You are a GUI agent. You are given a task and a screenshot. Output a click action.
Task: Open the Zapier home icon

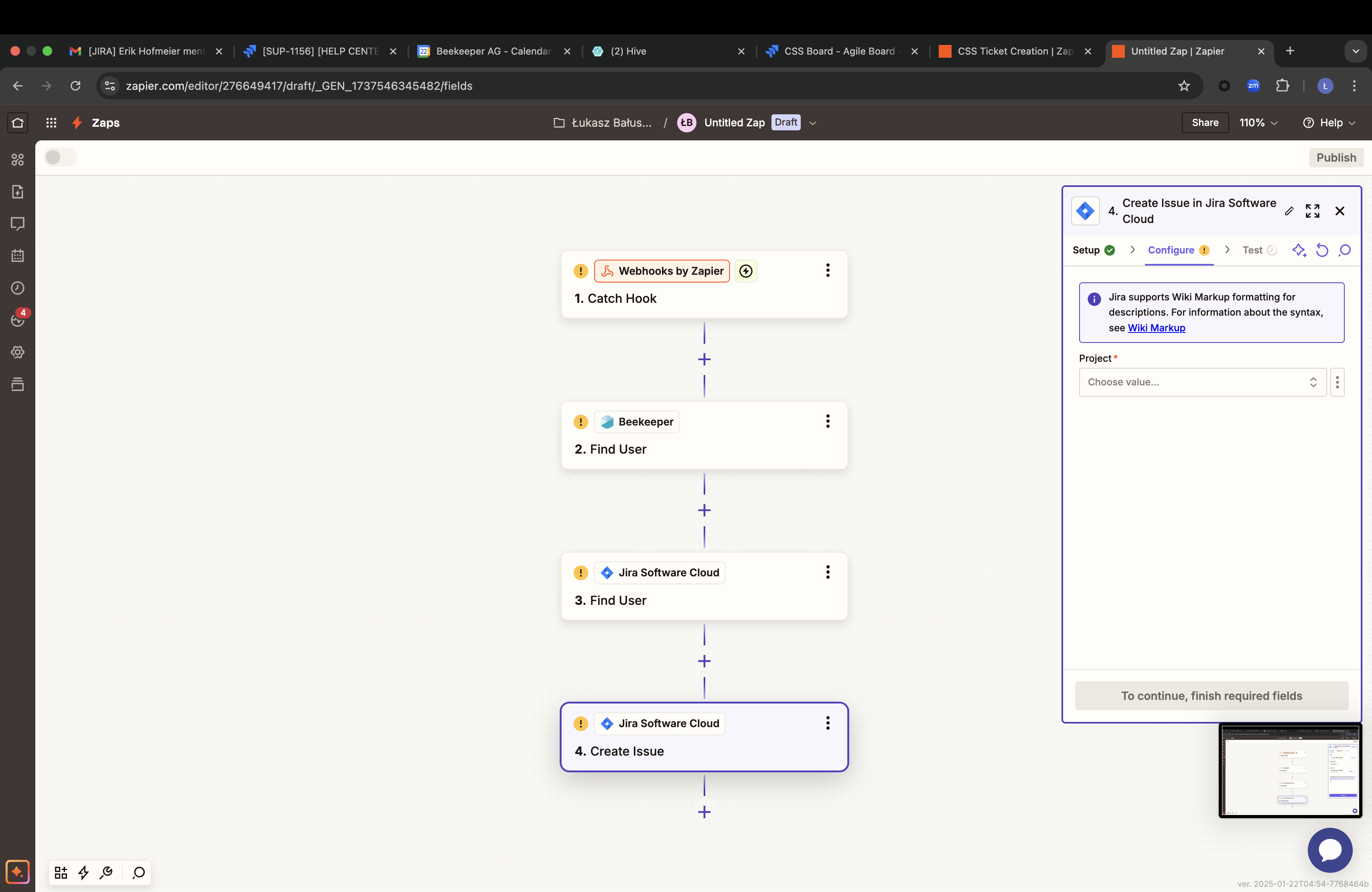coord(17,123)
